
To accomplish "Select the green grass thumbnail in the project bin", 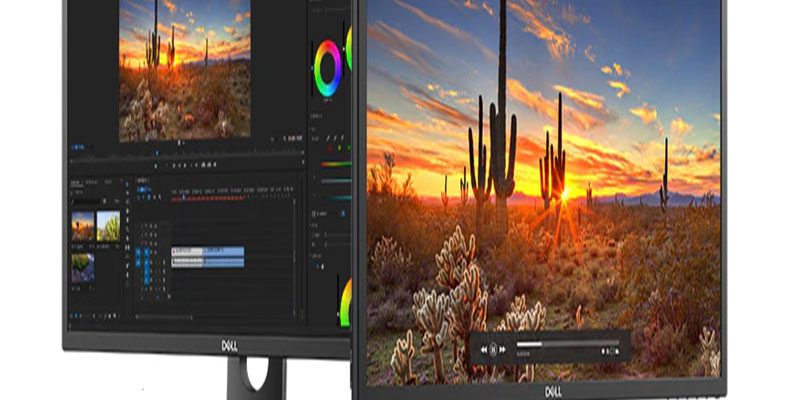I will point(108,226).
